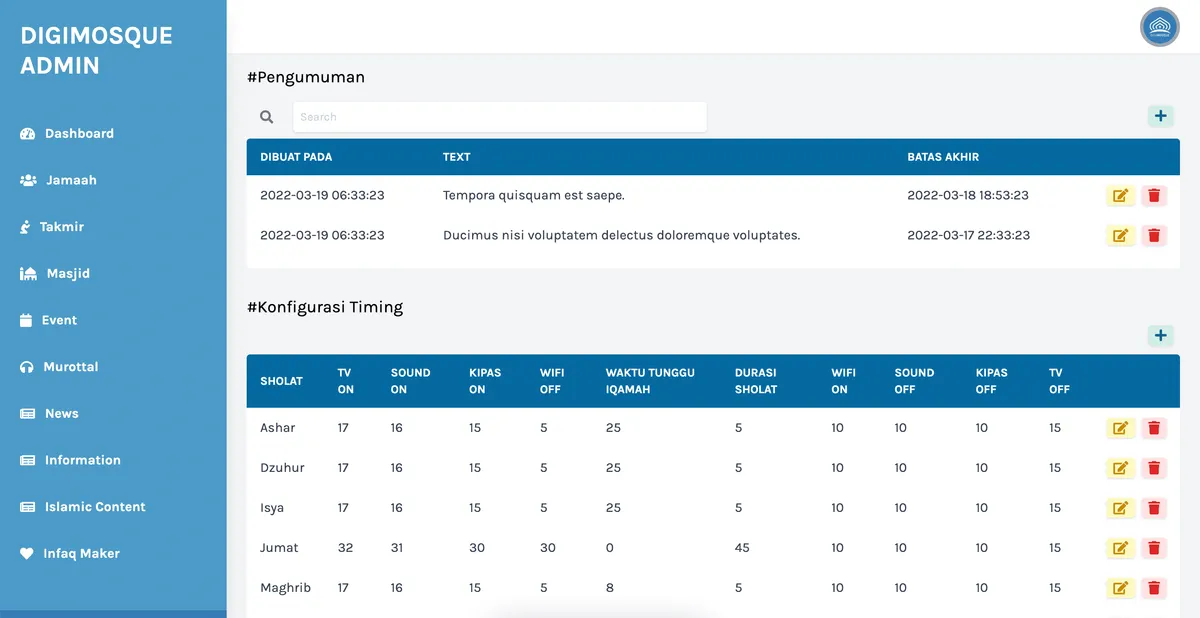This screenshot has width=1200, height=618.
Task: Delete the 'Tempora quisquam est saepe' announcement
Action: [x=1154, y=196]
